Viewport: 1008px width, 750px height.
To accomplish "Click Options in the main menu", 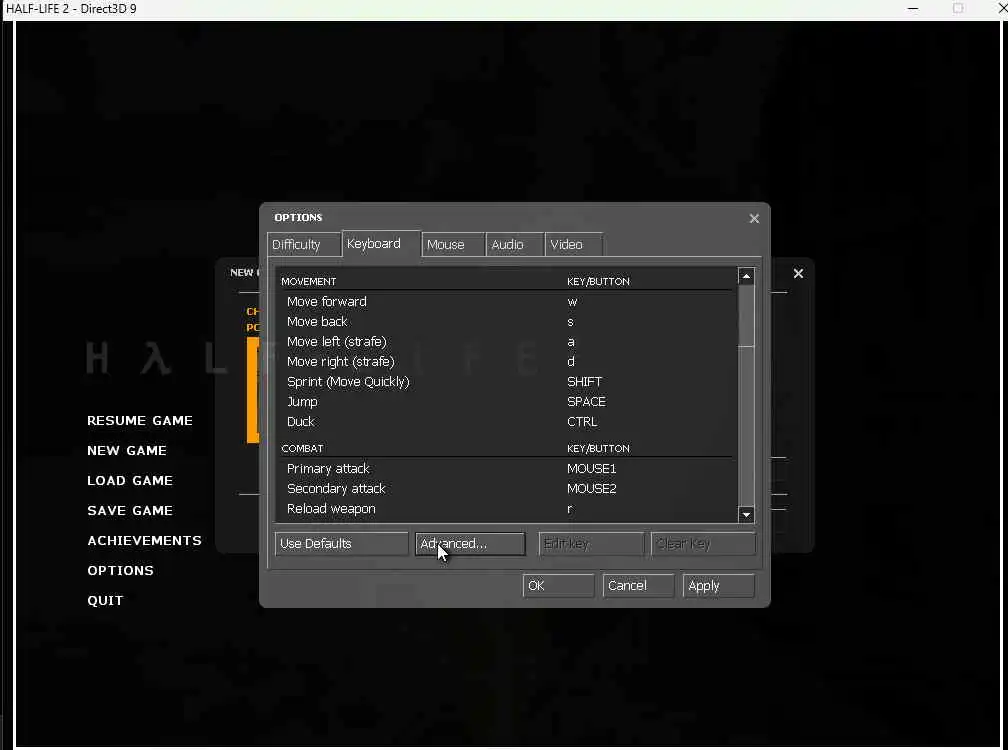I will point(121,571).
